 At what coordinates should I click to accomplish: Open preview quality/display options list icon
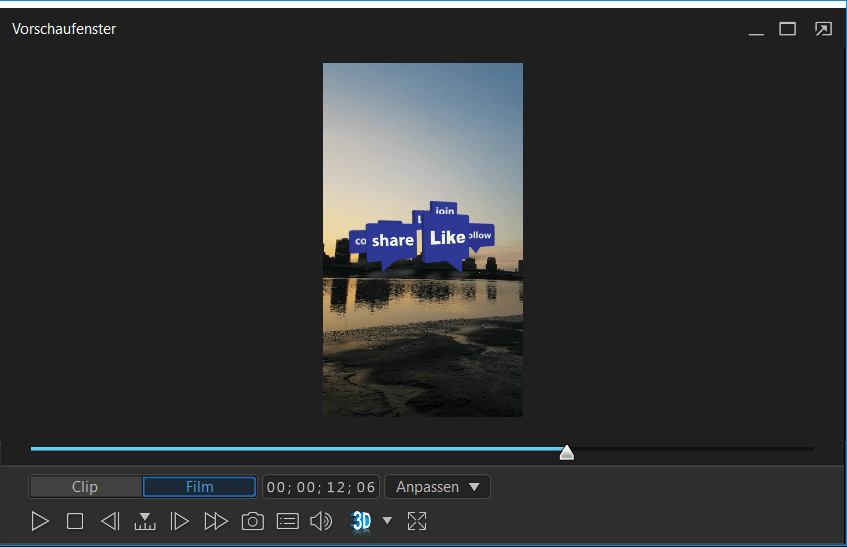(288, 521)
